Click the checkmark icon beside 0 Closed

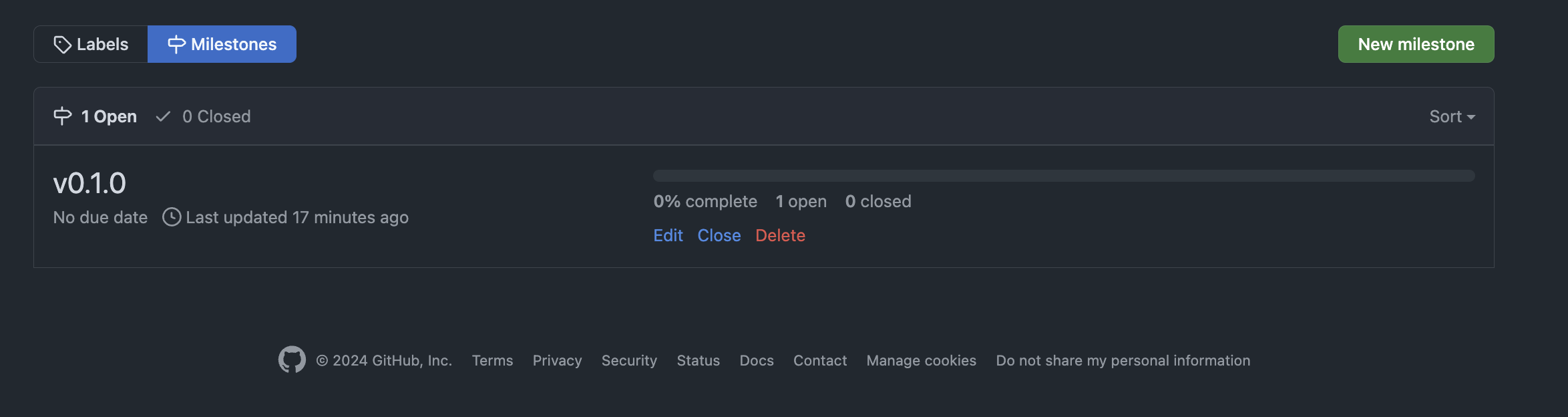(163, 116)
